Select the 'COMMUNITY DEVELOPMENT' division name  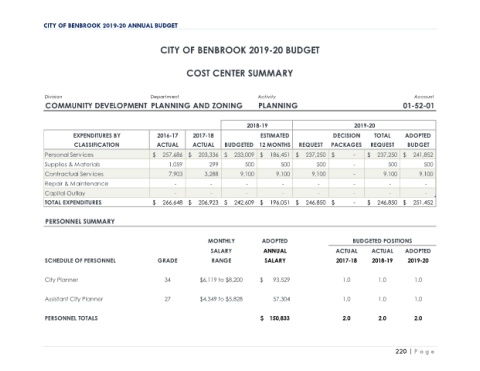(96, 106)
